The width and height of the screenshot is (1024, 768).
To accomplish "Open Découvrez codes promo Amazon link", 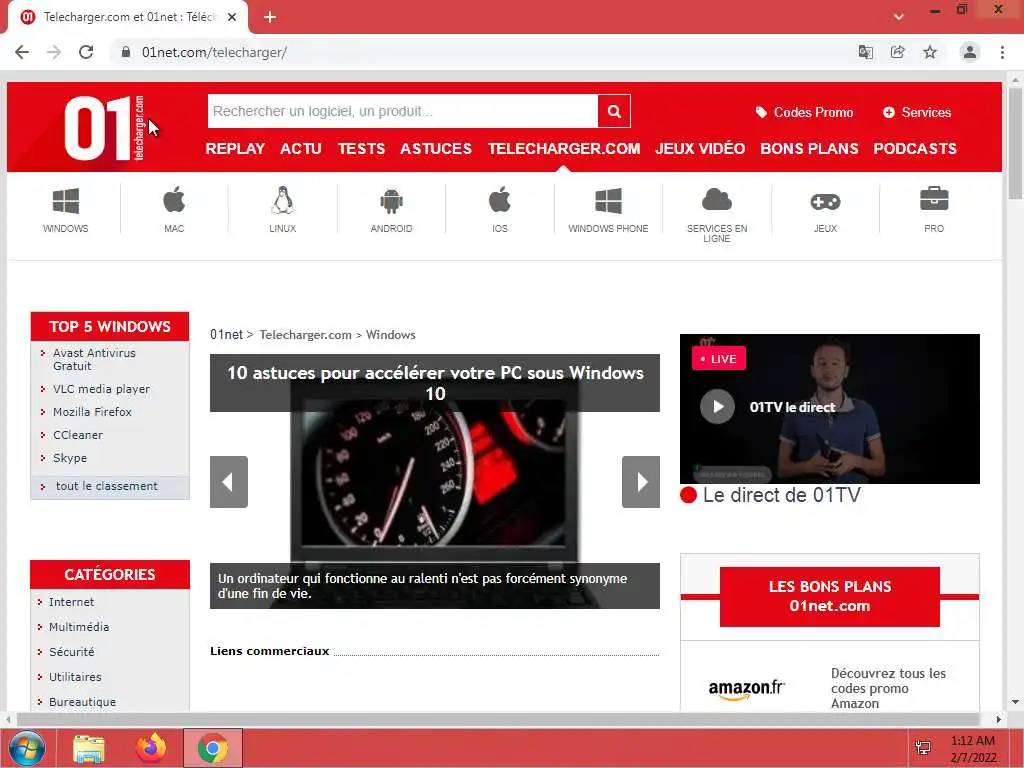I will point(888,688).
